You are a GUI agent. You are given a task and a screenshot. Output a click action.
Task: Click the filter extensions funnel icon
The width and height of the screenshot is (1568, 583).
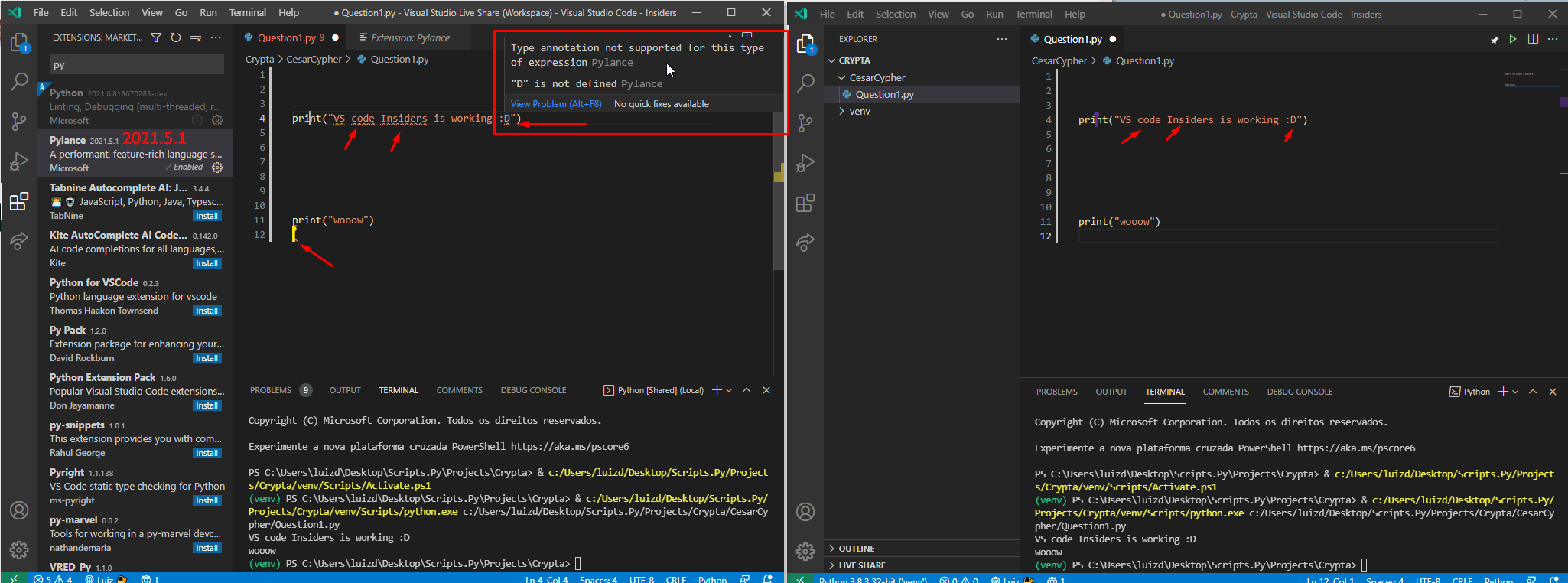click(x=156, y=37)
